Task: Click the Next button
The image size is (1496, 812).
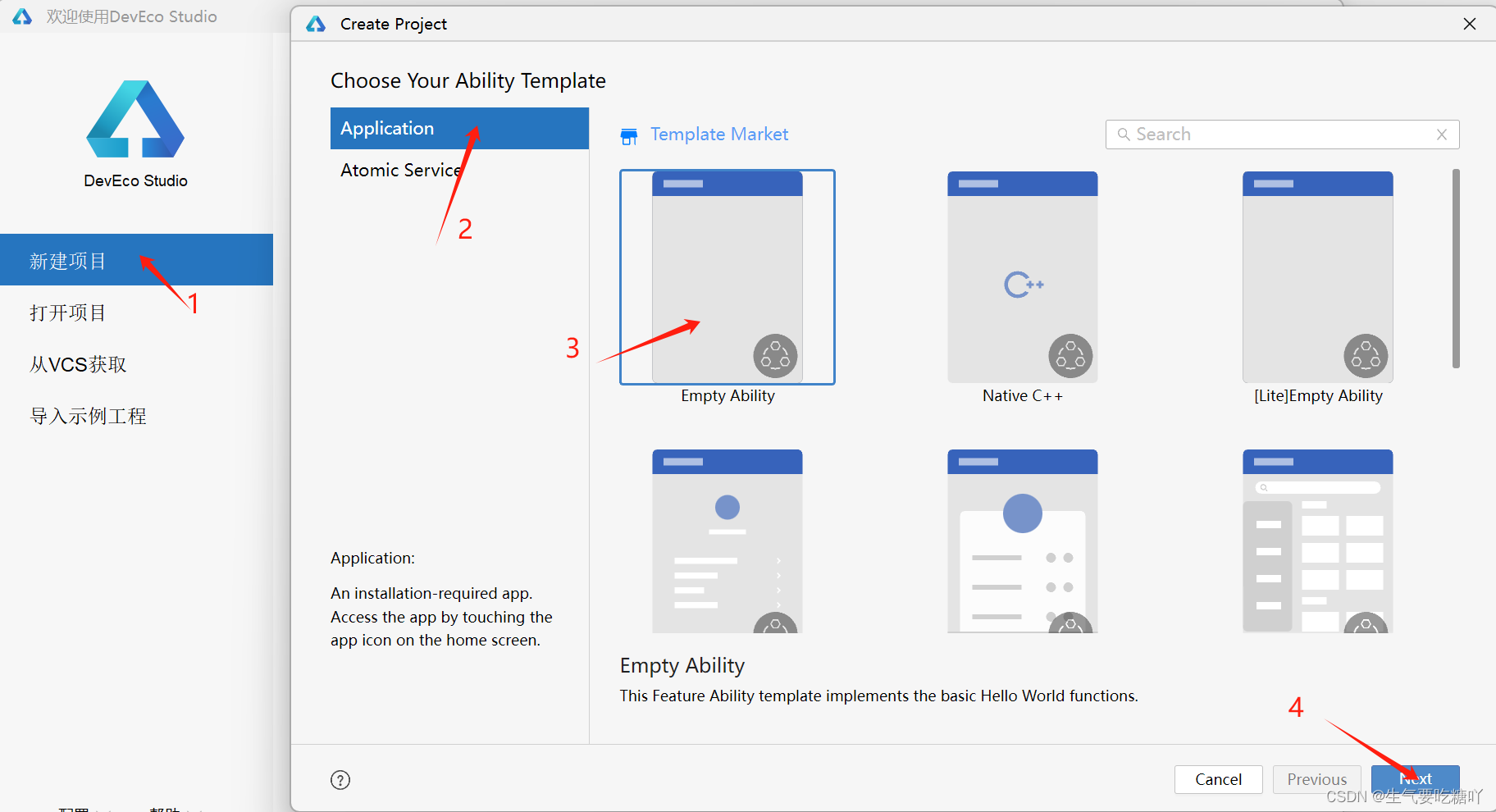Action: tap(1415, 779)
